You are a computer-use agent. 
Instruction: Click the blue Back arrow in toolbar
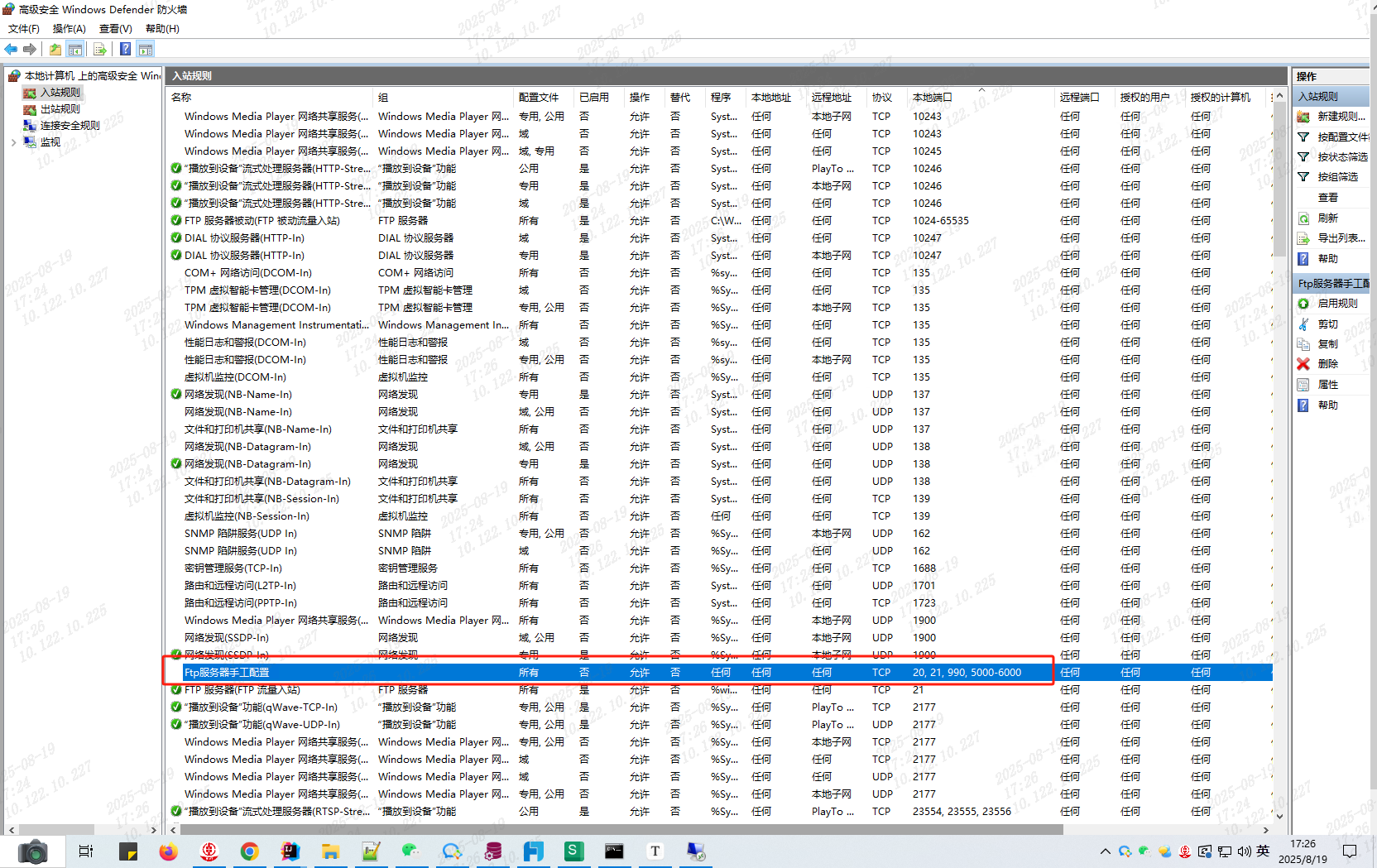pos(11,50)
